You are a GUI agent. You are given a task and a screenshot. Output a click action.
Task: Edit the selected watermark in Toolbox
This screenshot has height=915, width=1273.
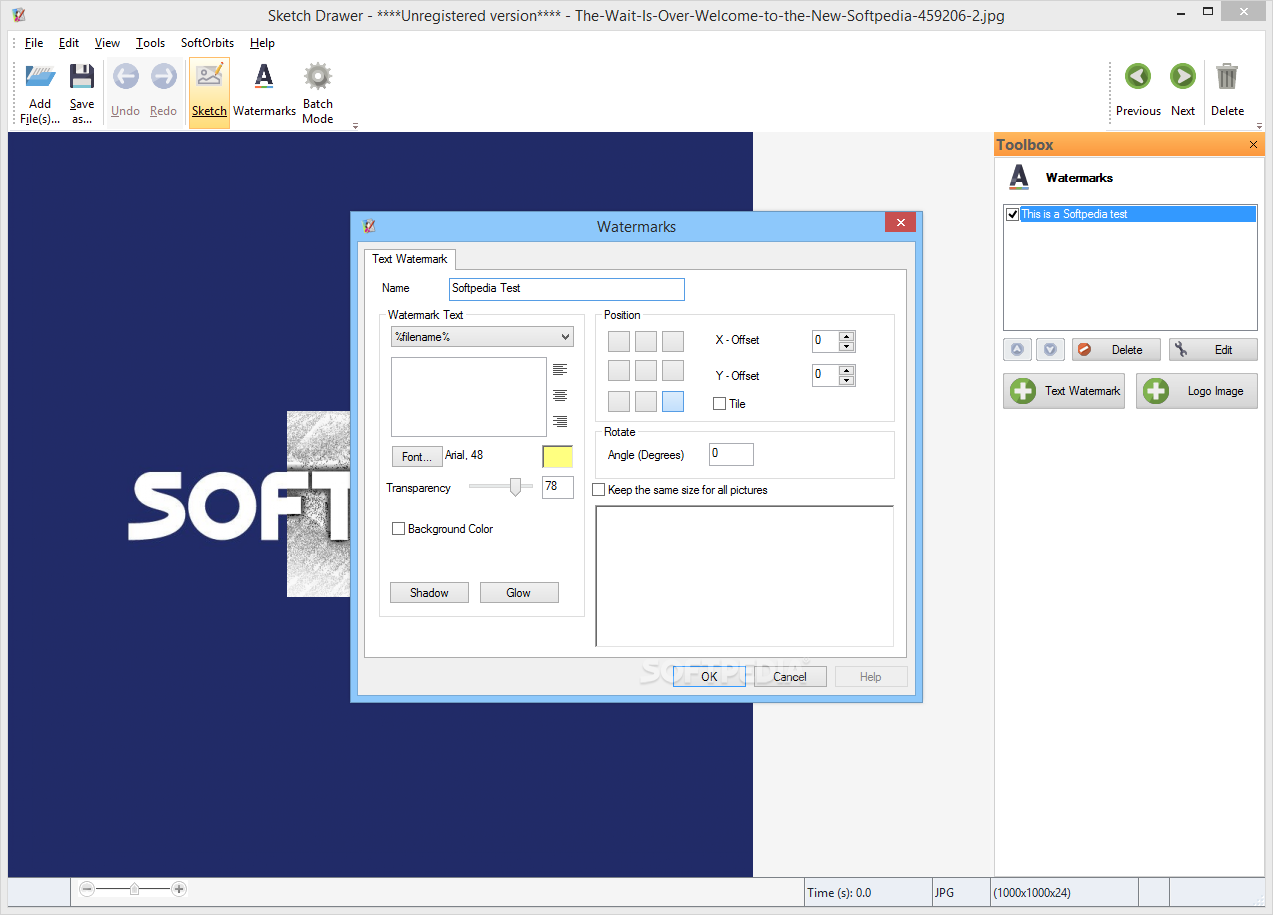1213,350
